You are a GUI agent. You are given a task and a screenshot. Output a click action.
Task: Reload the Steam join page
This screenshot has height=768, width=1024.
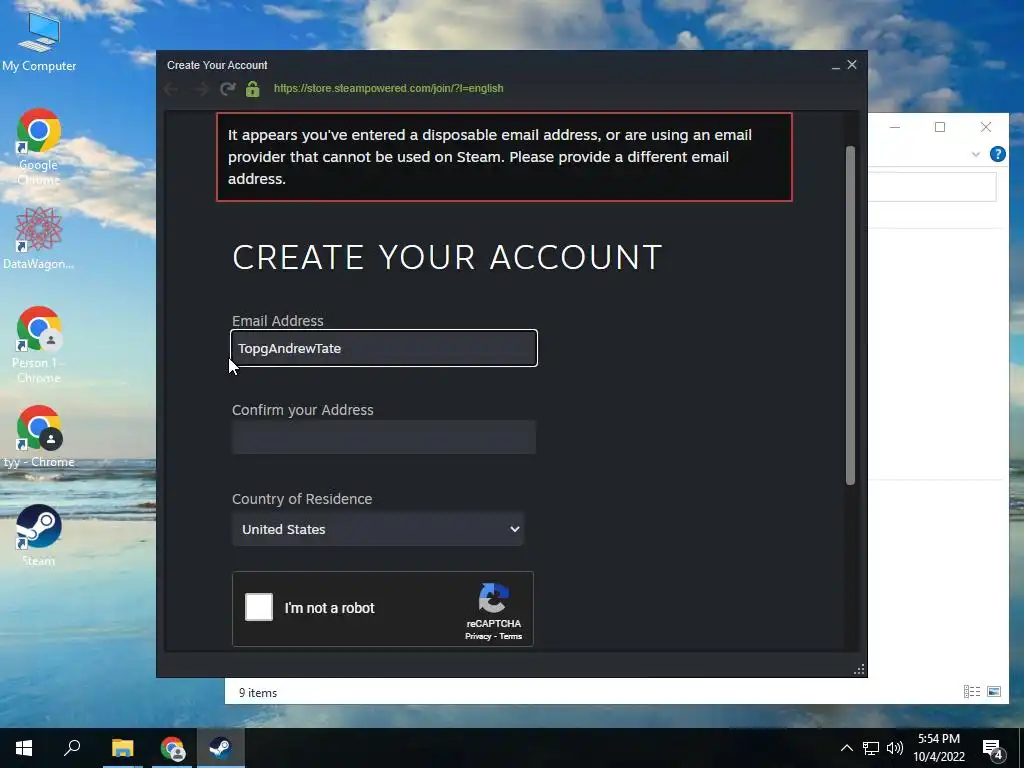pyautogui.click(x=227, y=89)
